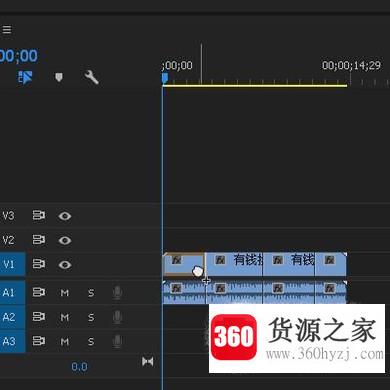Click fx badge on second V1 clip

click(220, 260)
